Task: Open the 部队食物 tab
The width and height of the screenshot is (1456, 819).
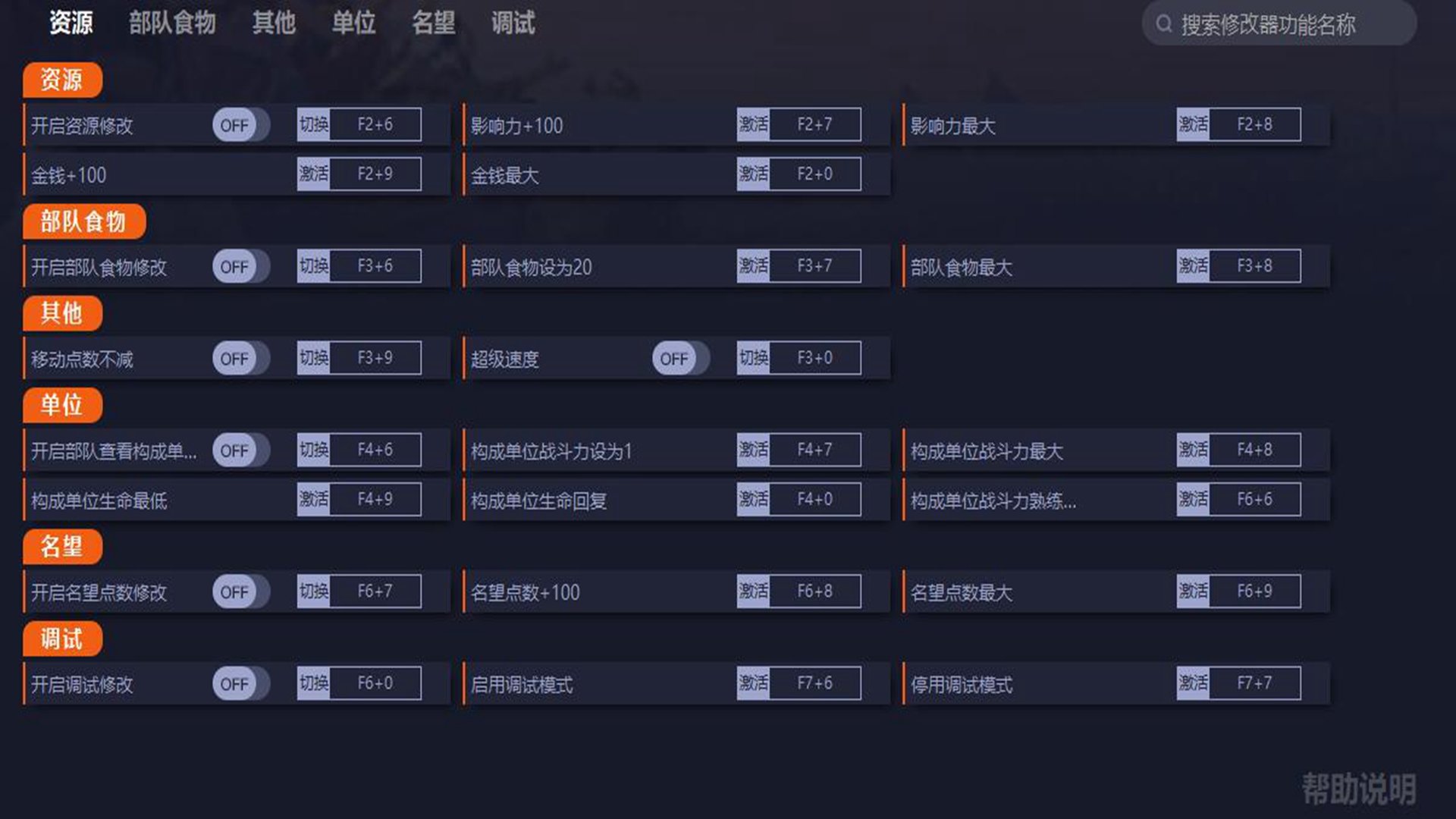Action: click(172, 24)
